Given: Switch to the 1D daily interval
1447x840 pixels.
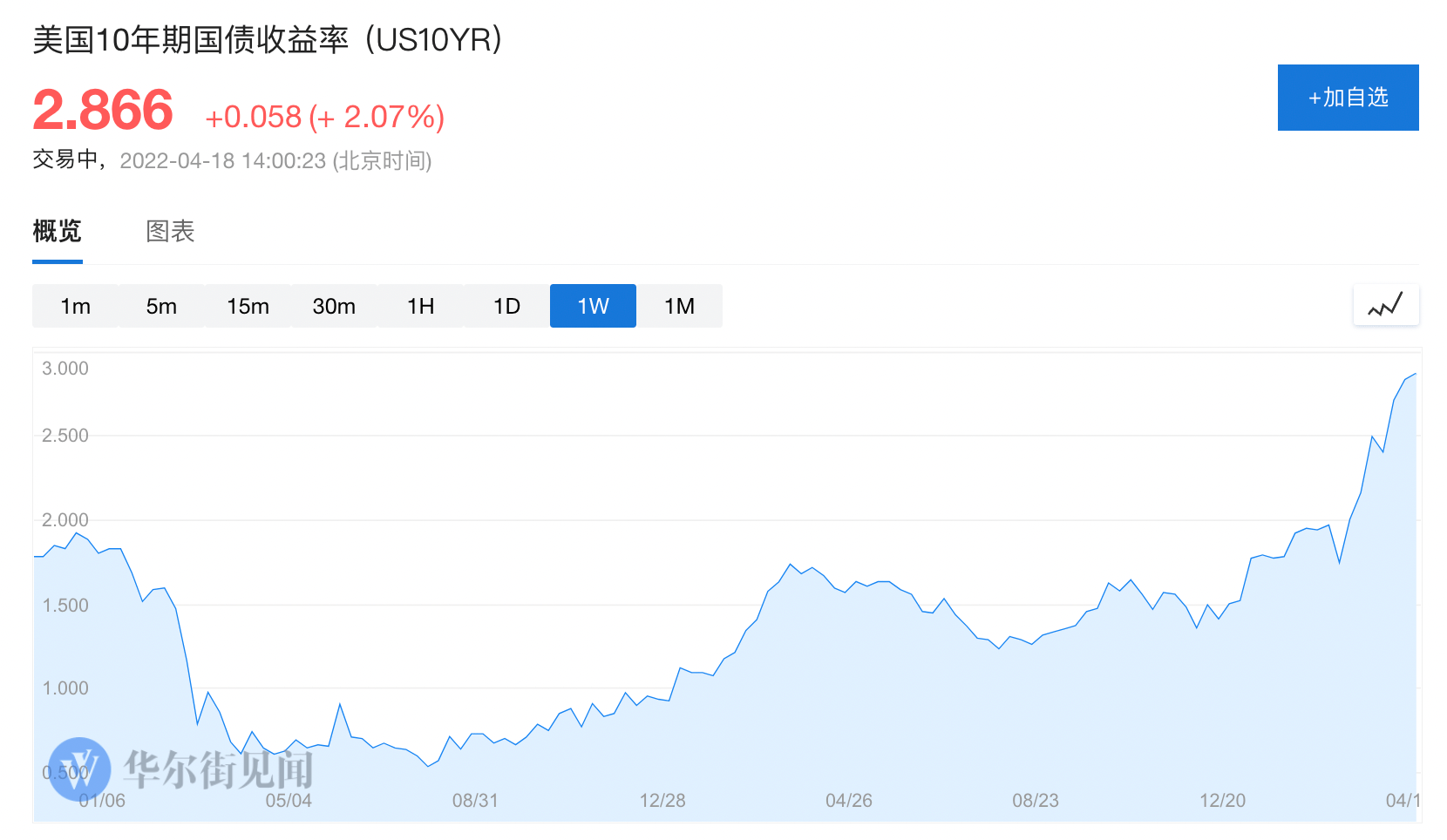Looking at the screenshot, I should pos(506,306).
